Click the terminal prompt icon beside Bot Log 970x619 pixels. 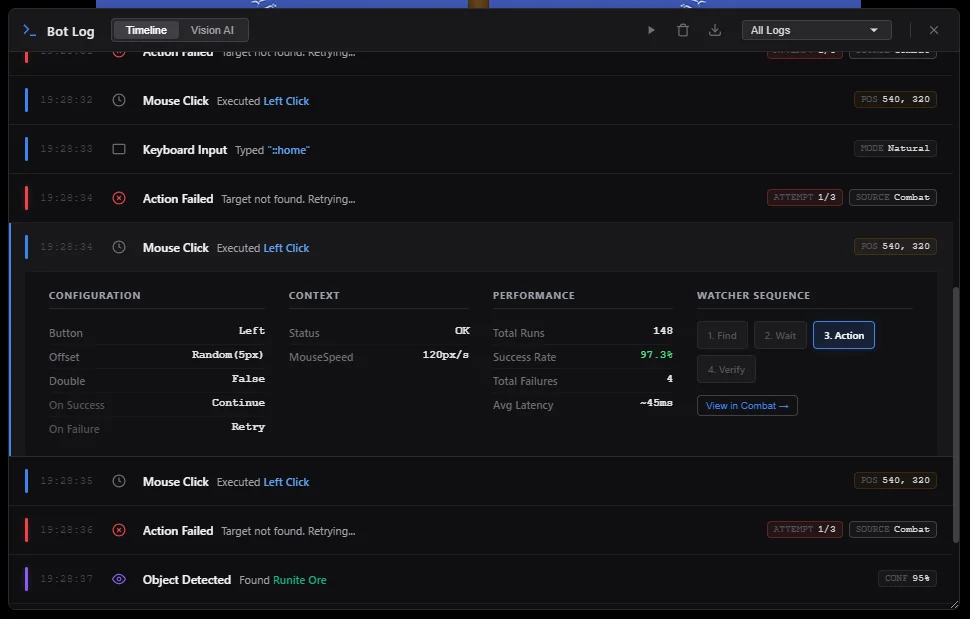click(29, 30)
